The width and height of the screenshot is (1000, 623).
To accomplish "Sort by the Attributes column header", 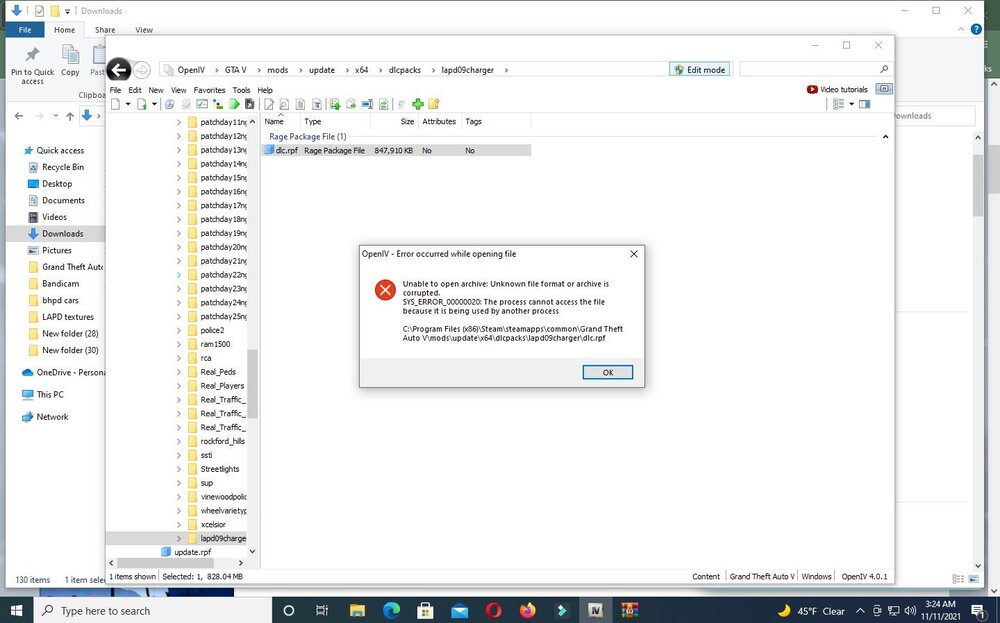I will 439,121.
